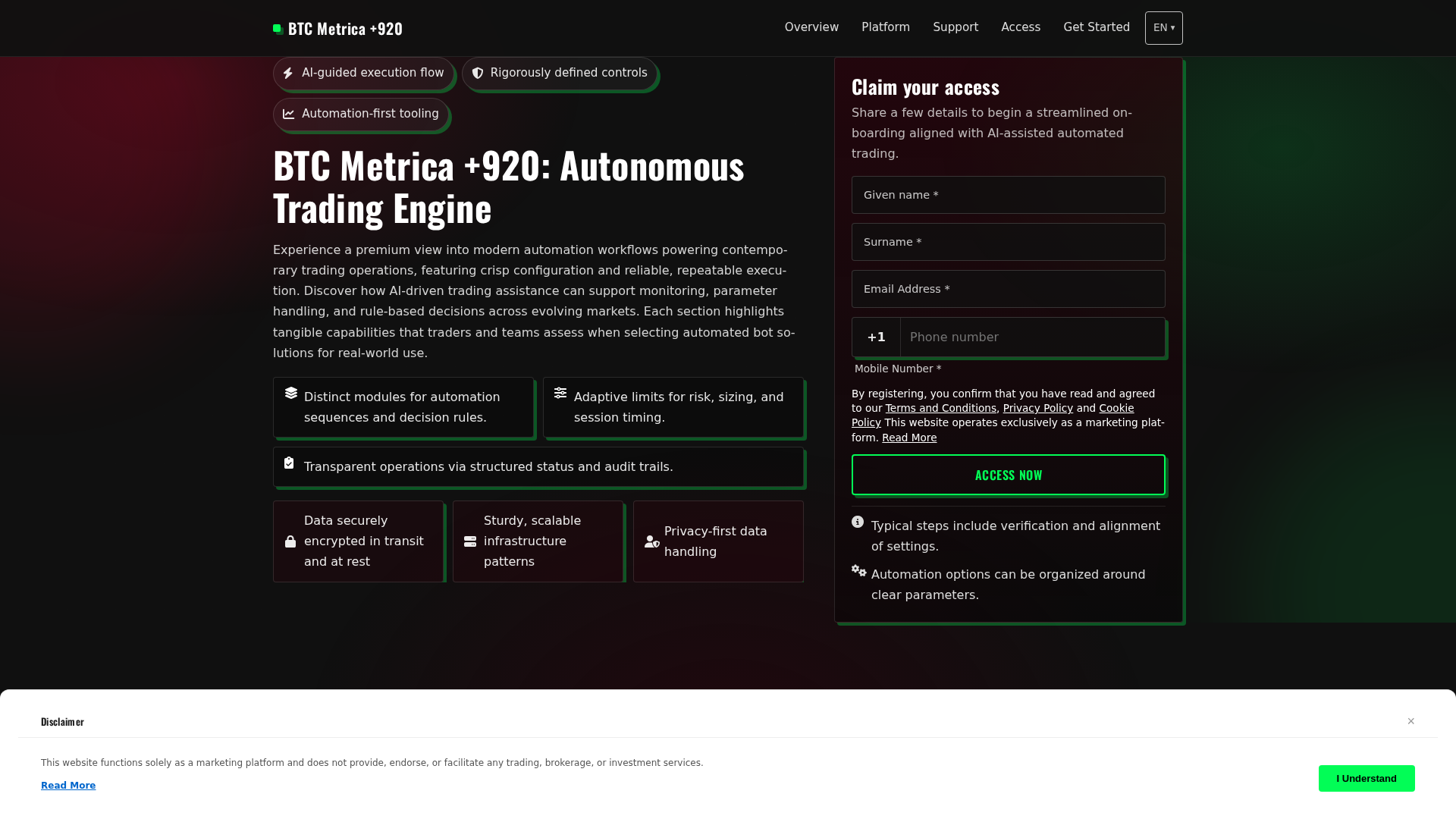Click the Rigorously defined controls pill
The height and width of the screenshot is (819, 1456).
(x=560, y=73)
